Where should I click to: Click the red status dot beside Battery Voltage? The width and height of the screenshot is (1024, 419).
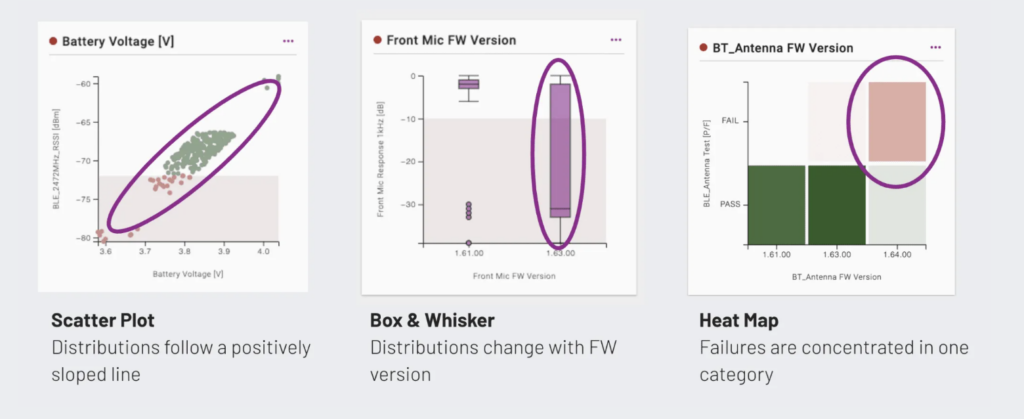coord(54,41)
